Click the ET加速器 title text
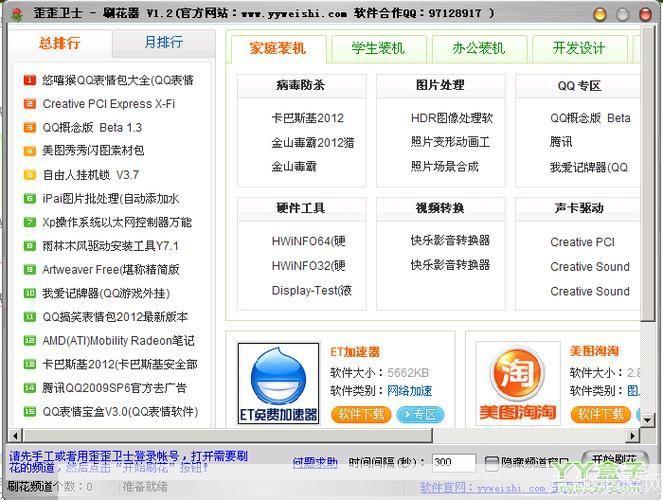This screenshot has width=663, height=500. [x=355, y=352]
